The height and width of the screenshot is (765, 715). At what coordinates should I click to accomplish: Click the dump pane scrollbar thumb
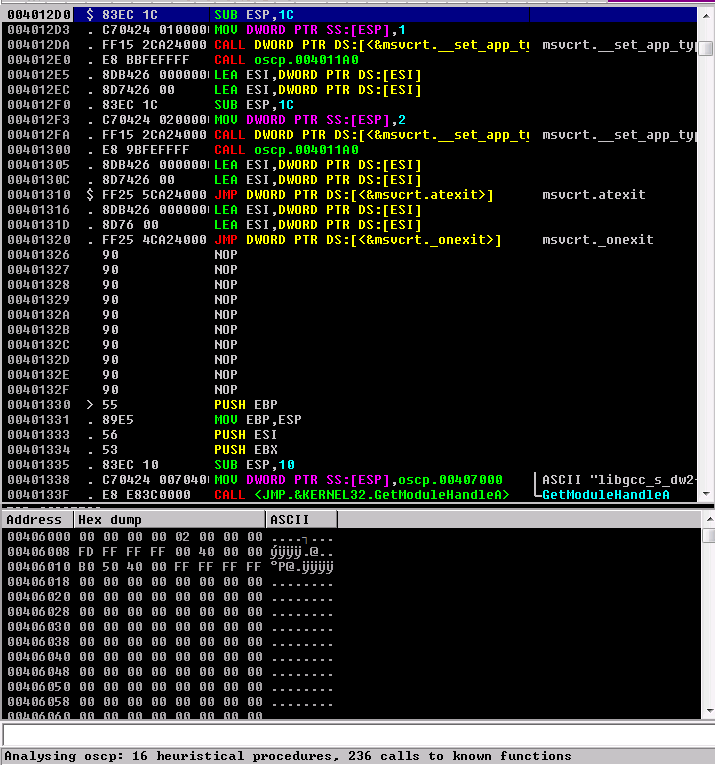pos(709,536)
